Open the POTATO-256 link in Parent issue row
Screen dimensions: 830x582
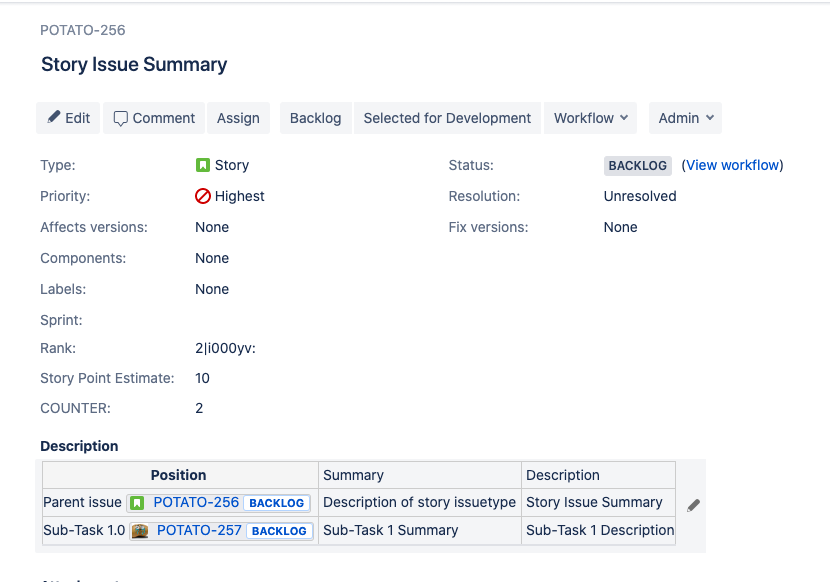196,503
